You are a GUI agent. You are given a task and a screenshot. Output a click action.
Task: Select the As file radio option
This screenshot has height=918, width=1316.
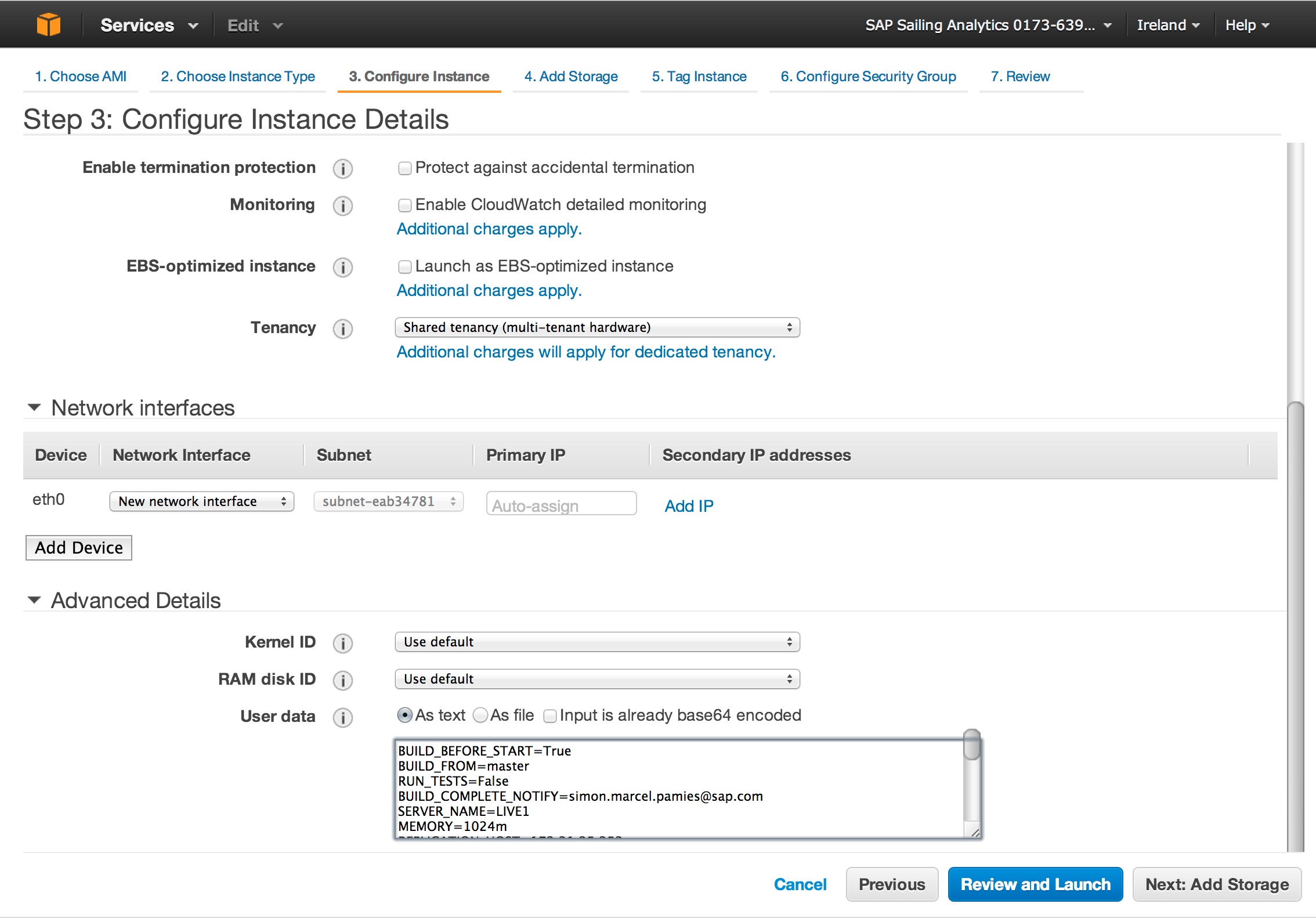point(480,715)
